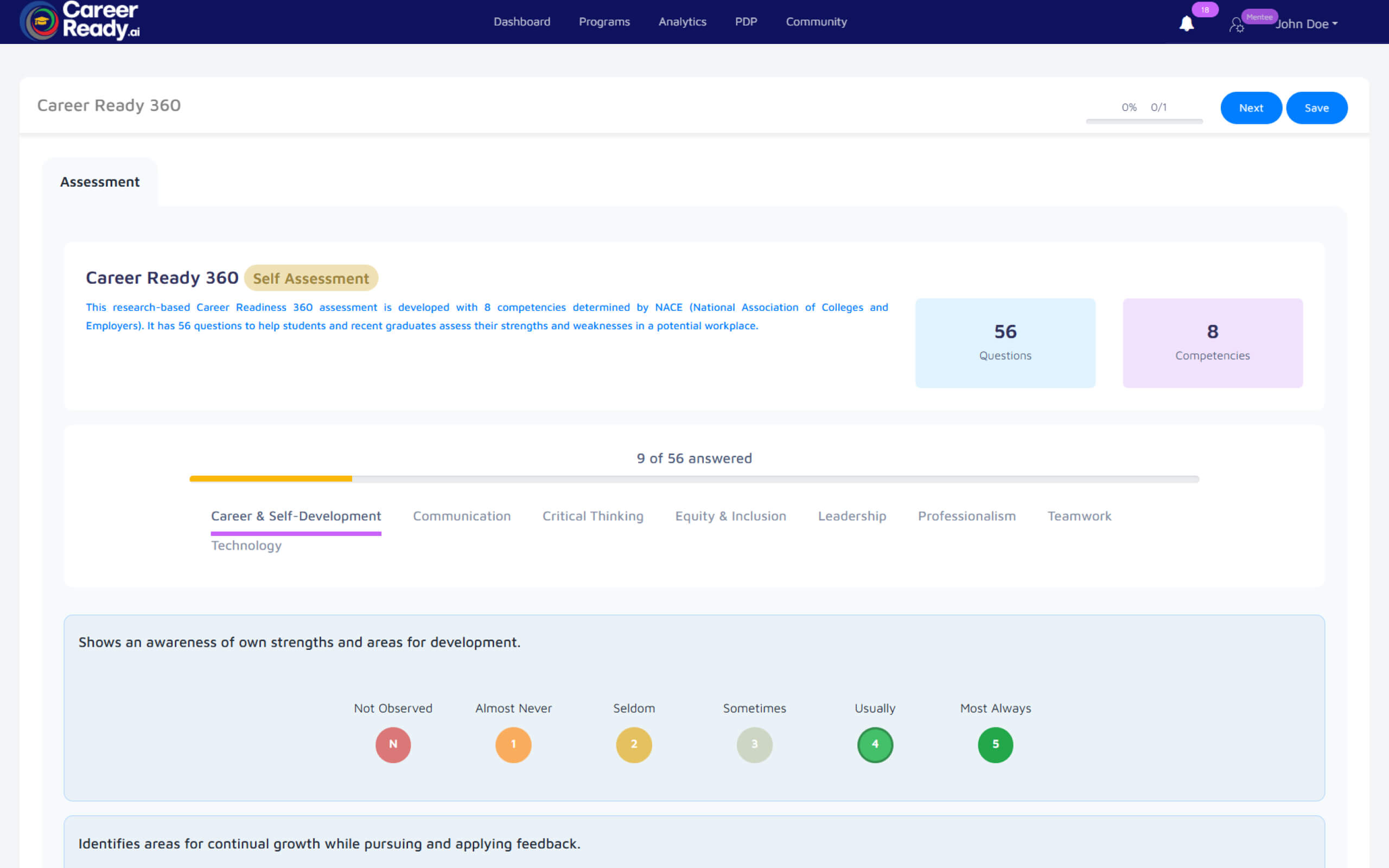Click the 'Shows an awareness of own strengths' question
This screenshot has height=868, width=1389.
click(300, 642)
